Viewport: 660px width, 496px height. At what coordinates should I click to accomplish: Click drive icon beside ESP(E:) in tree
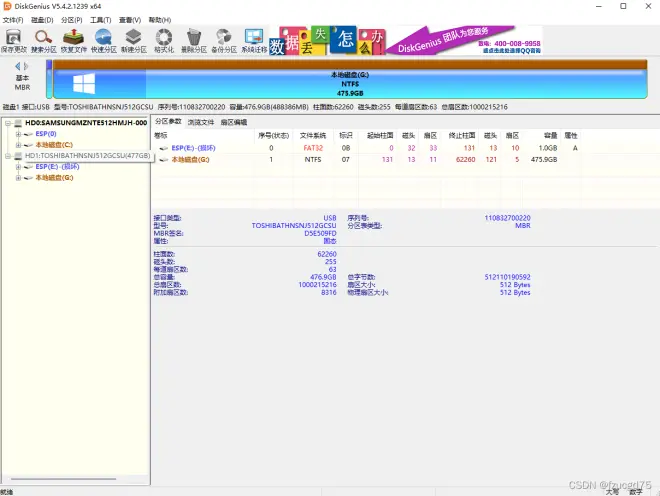coord(28,167)
